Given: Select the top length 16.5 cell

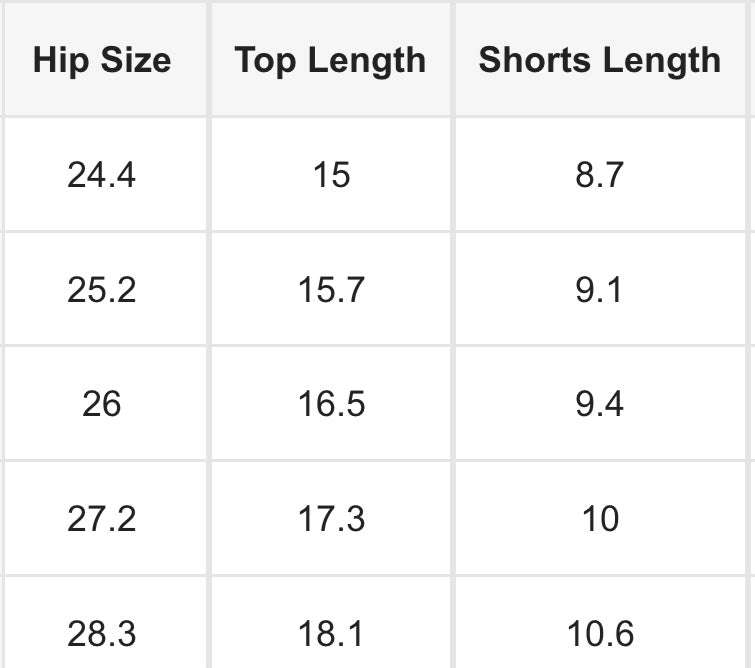Looking at the screenshot, I should pyautogui.click(x=331, y=404).
